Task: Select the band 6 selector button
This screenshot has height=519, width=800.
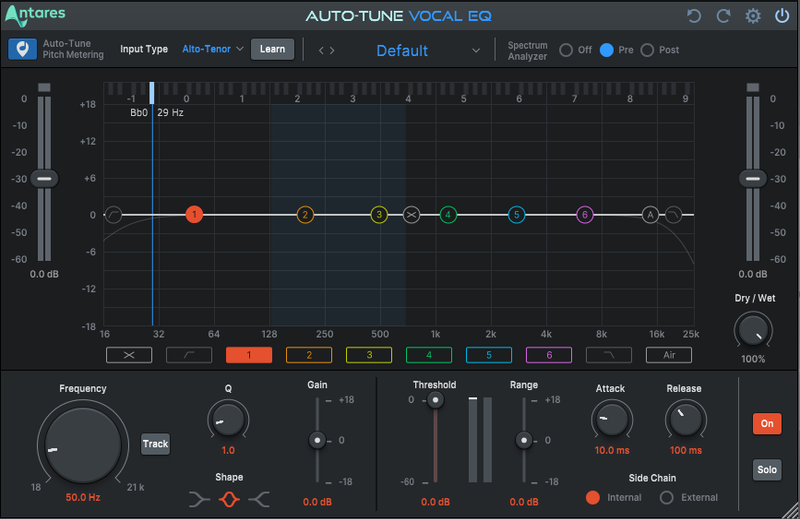Action: 549,355
